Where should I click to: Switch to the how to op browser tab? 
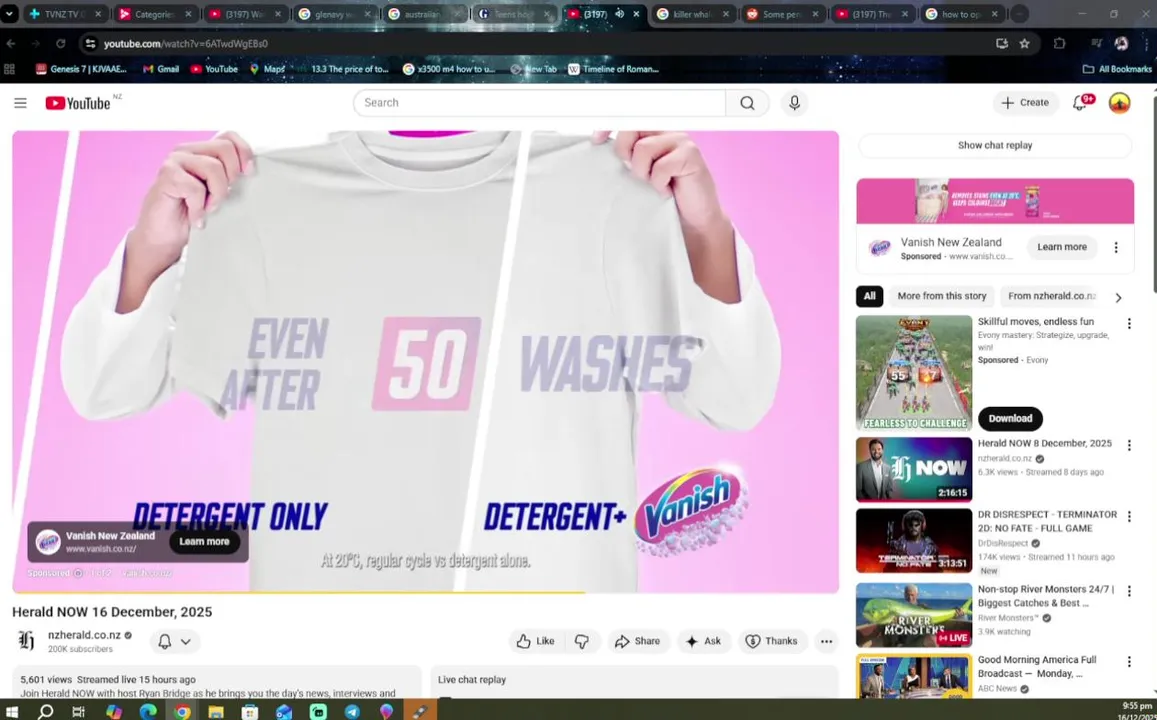[961, 14]
